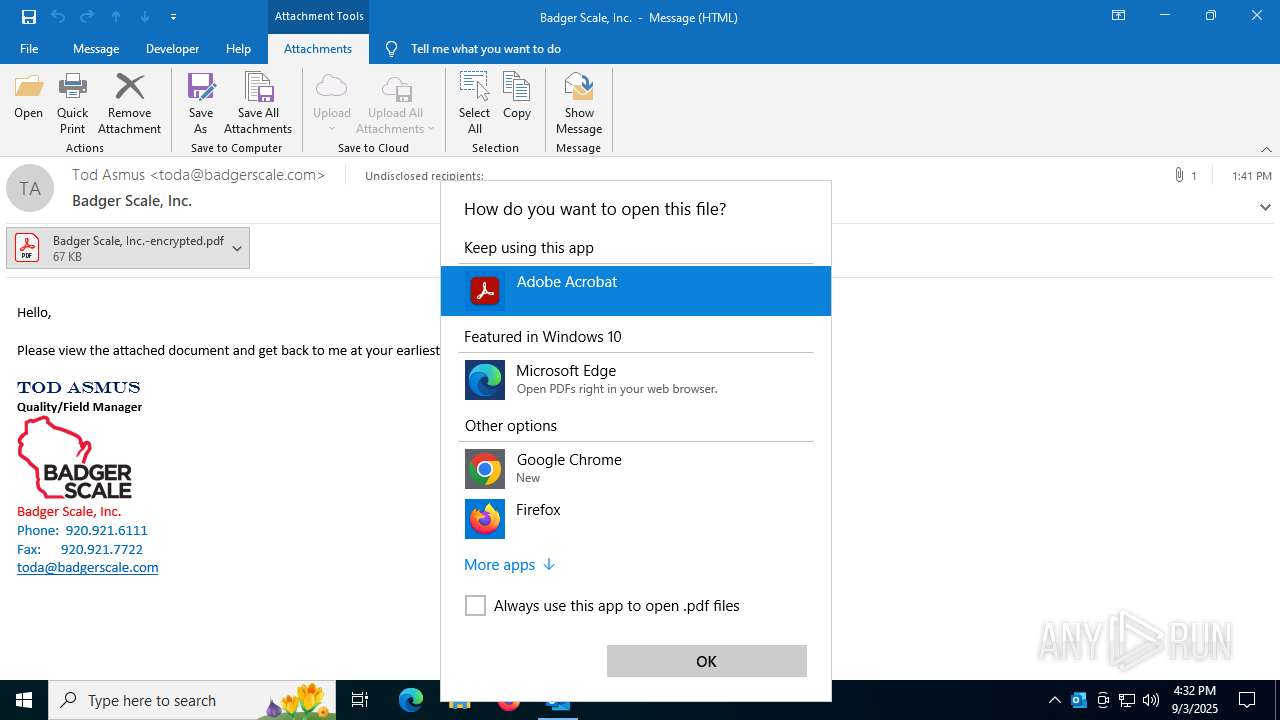Viewport: 1280px width, 720px height.
Task: Open the Help tab
Action: (238, 49)
